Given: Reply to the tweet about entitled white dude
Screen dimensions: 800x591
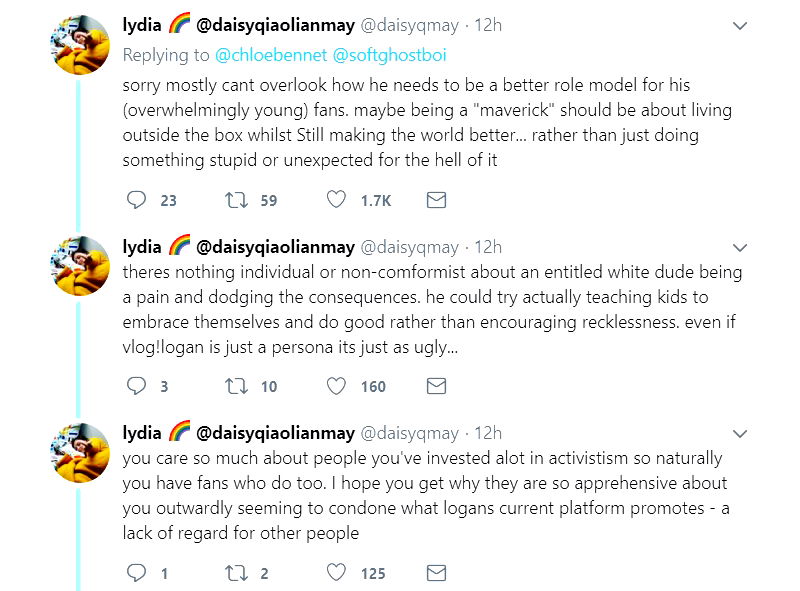Looking at the screenshot, I should pyautogui.click(x=137, y=386).
